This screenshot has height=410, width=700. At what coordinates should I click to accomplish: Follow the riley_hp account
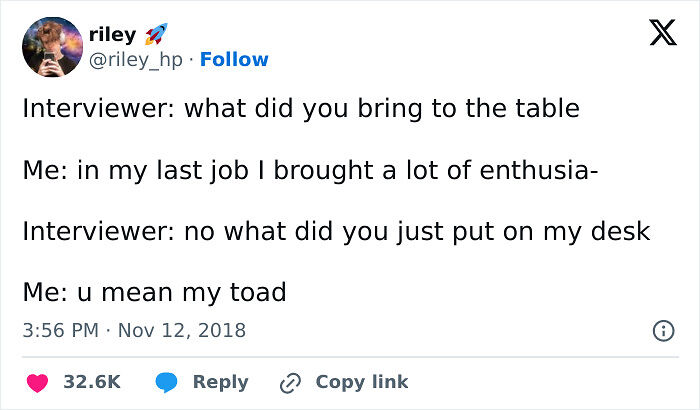(234, 59)
